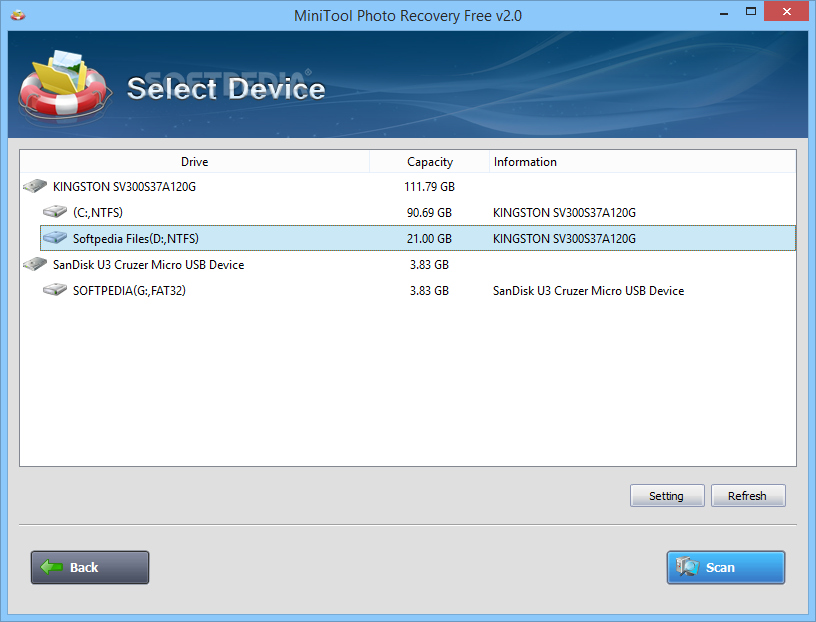Click the green arrow icon on Back button
Image resolution: width=816 pixels, height=622 pixels.
pos(52,567)
